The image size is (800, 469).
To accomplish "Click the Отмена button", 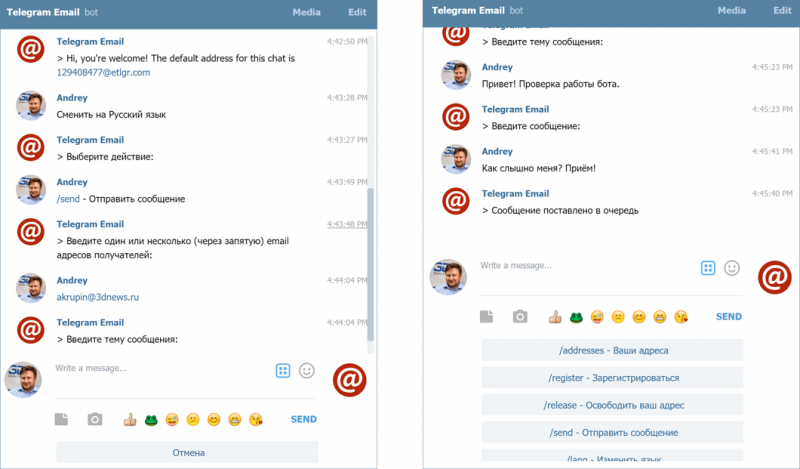I will point(187,453).
